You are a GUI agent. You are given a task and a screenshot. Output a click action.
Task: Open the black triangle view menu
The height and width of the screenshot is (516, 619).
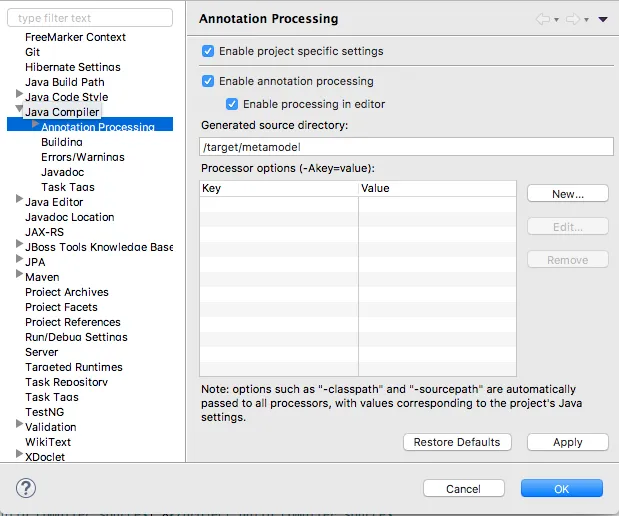pyautogui.click(x=603, y=20)
